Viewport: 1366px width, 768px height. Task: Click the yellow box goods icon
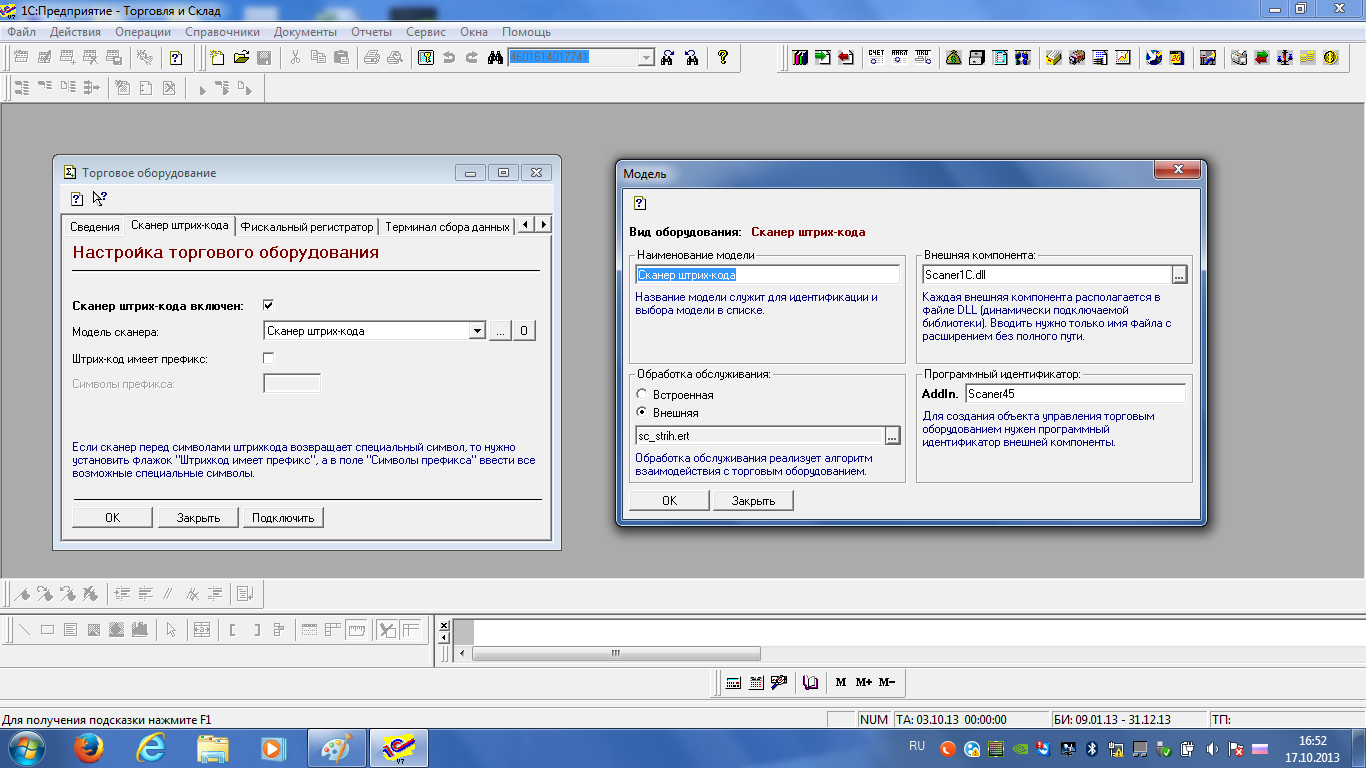[x=1053, y=58]
